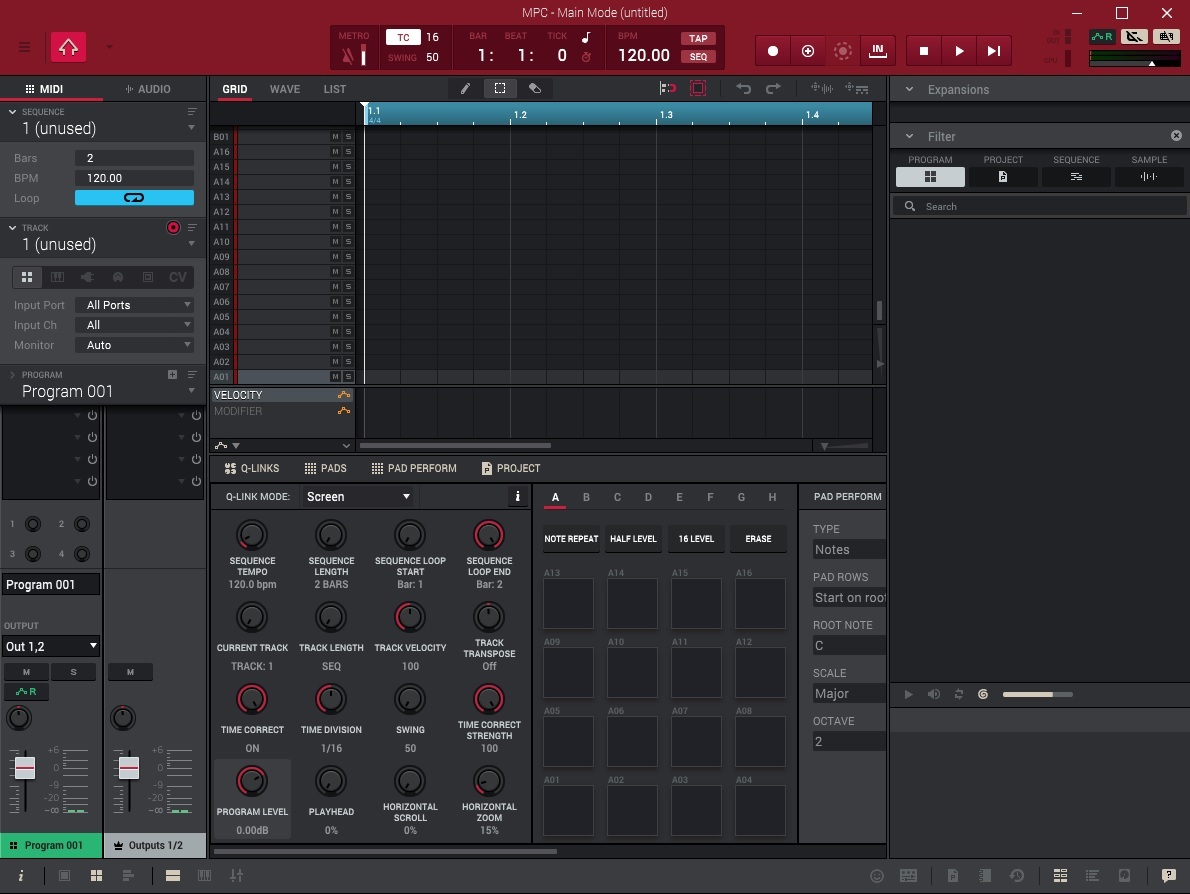Image resolution: width=1190 pixels, height=894 pixels.
Task: Mute pad A01 in grid row
Action: pyautogui.click(x=335, y=376)
